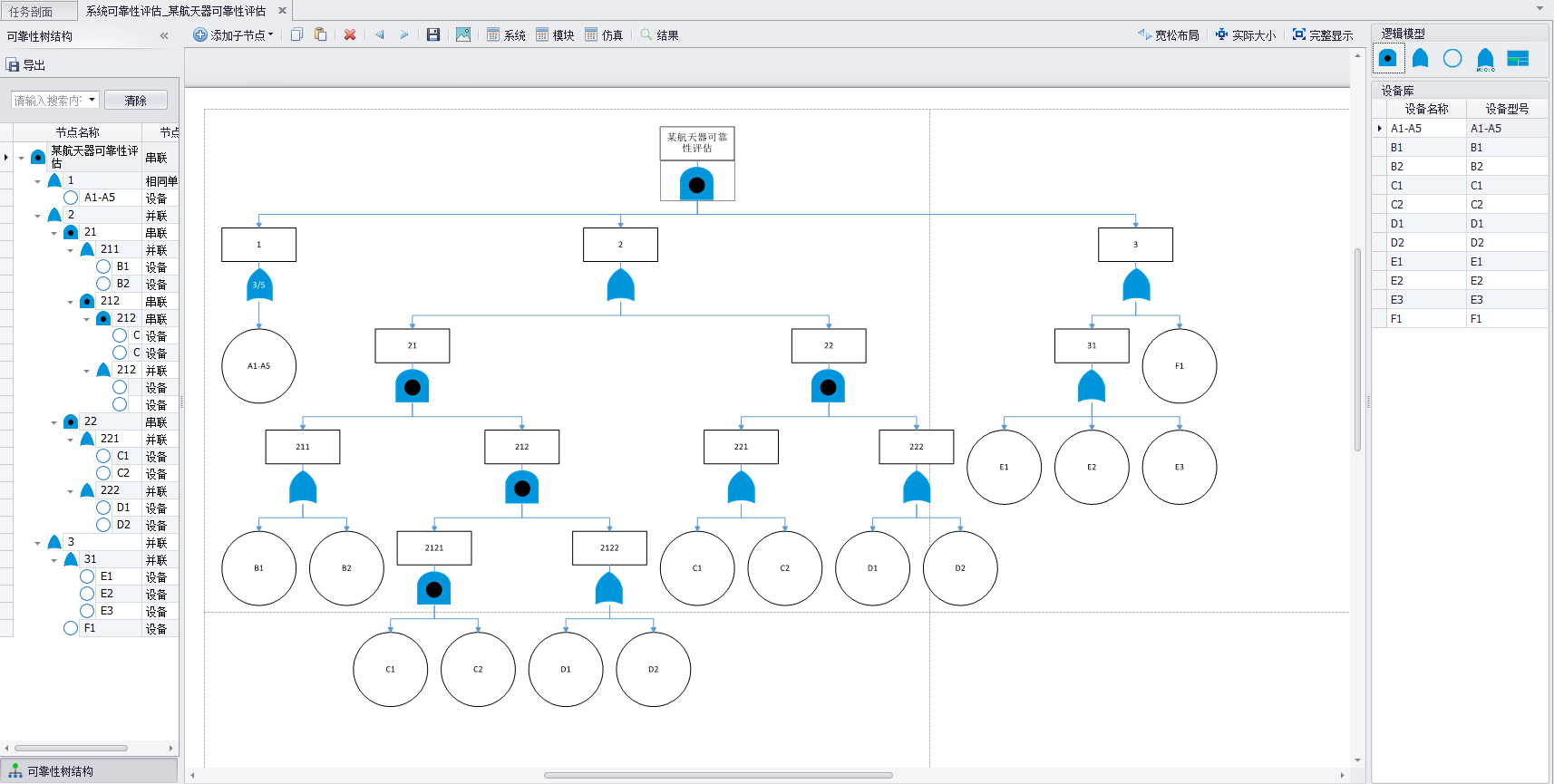This screenshot has width=1554, height=784.
Task: Click the paste icon in the toolbar
Action: [x=320, y=34]
